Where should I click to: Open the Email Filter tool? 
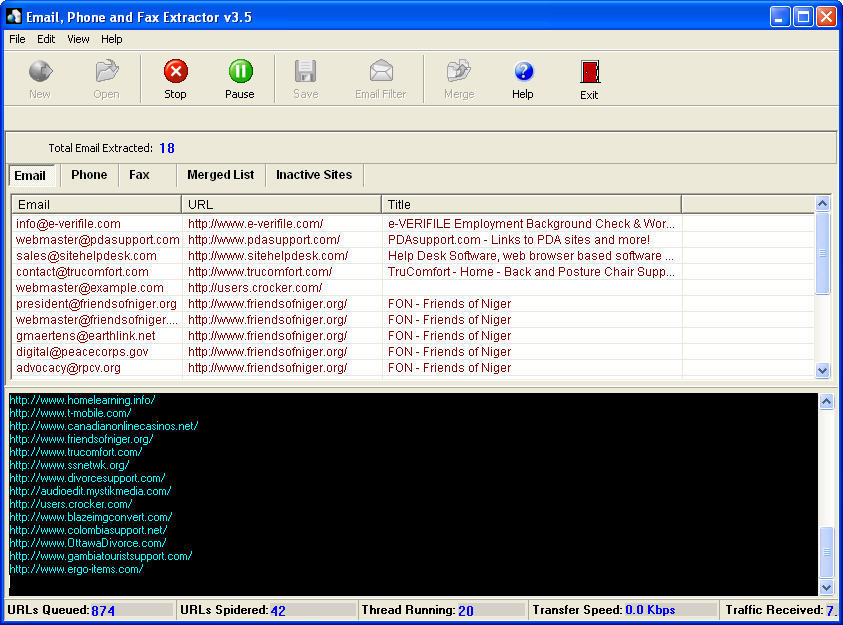[x=380, y=78]
